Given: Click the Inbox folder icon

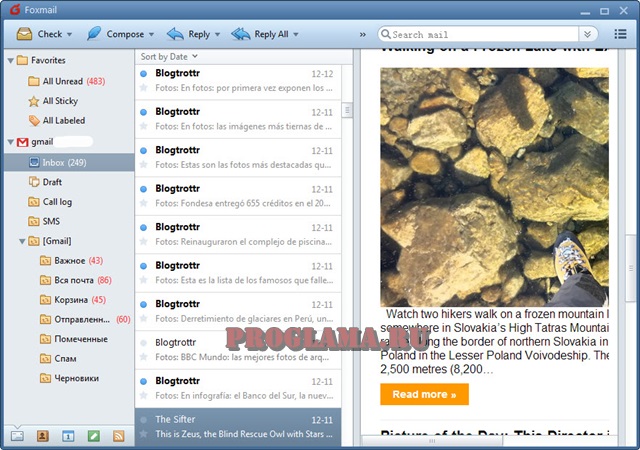Looking at the screenshot, I should tap(34, 163).
